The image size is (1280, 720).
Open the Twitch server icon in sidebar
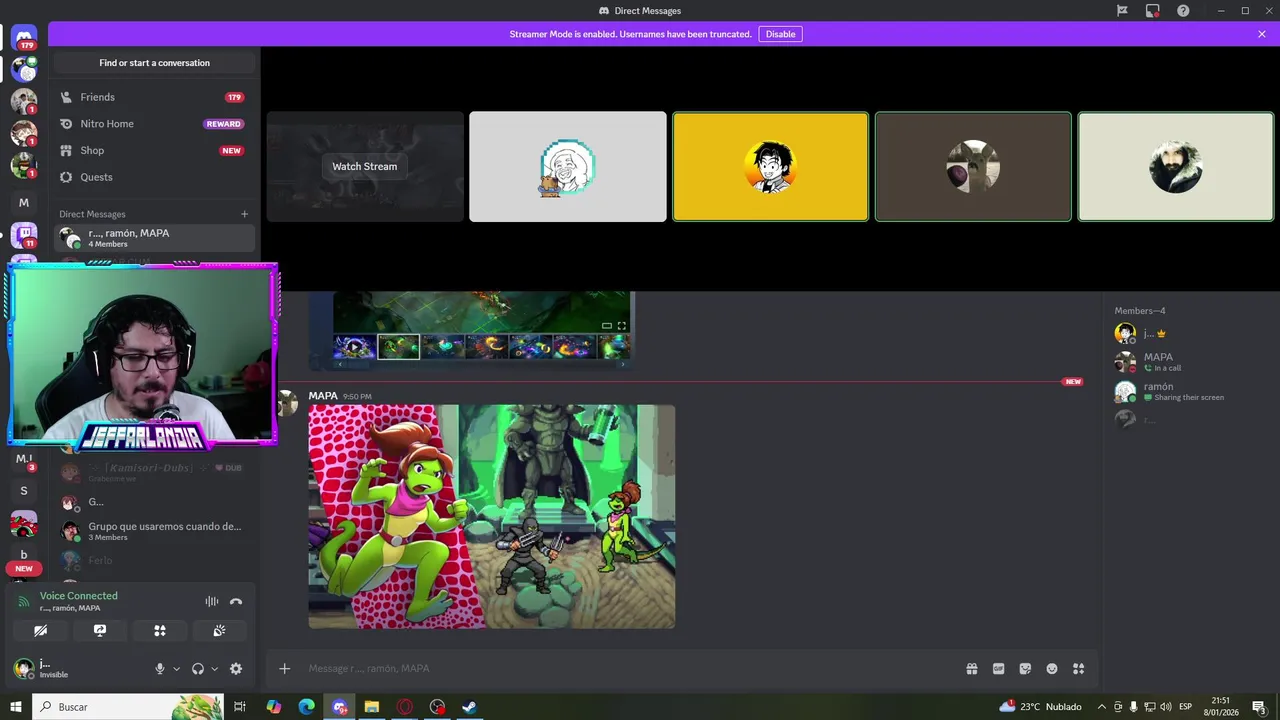click(x=24, y=237)
